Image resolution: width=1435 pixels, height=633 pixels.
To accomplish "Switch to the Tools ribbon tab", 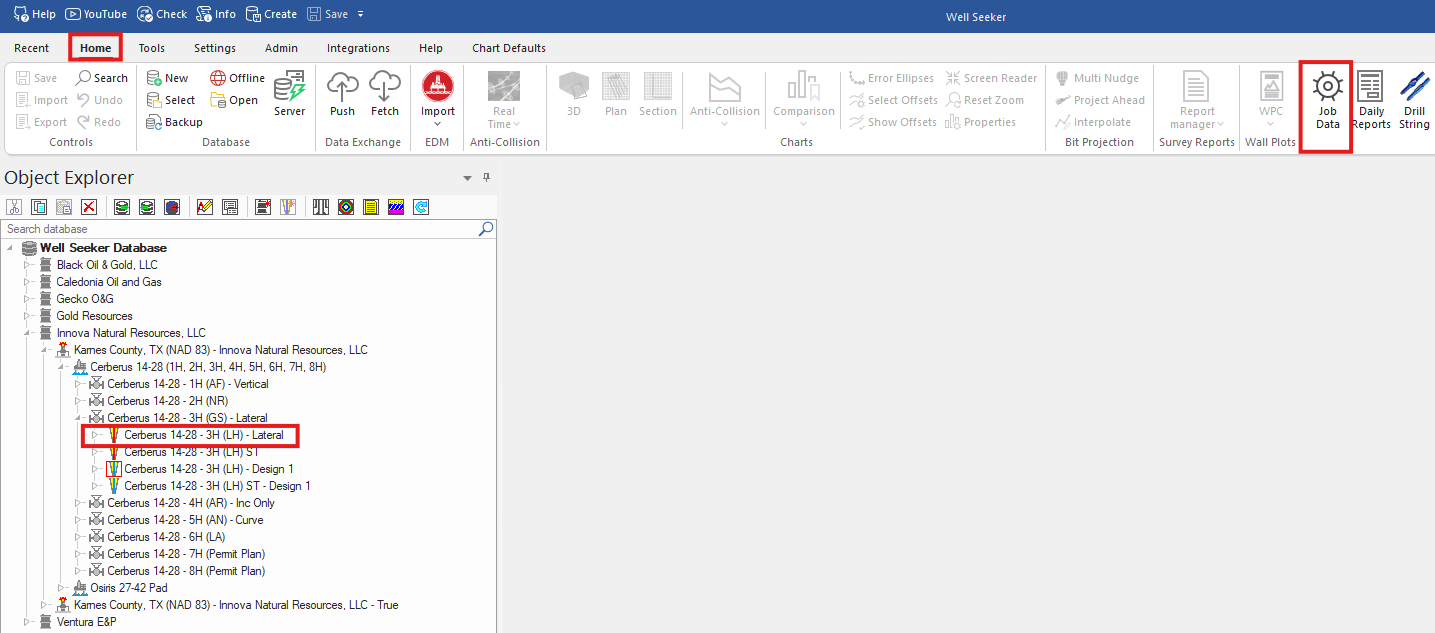I will point(152,48).
